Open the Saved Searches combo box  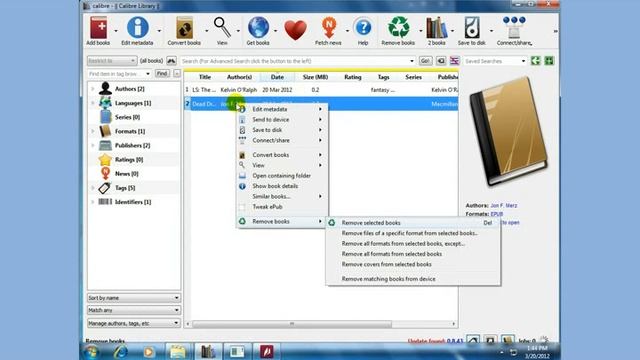click(x=495, y=61)
